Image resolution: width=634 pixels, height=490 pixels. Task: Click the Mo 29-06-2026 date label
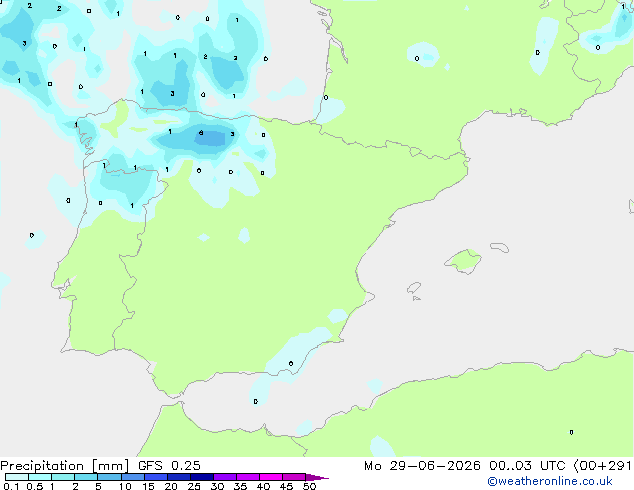(x=422, y=466)
